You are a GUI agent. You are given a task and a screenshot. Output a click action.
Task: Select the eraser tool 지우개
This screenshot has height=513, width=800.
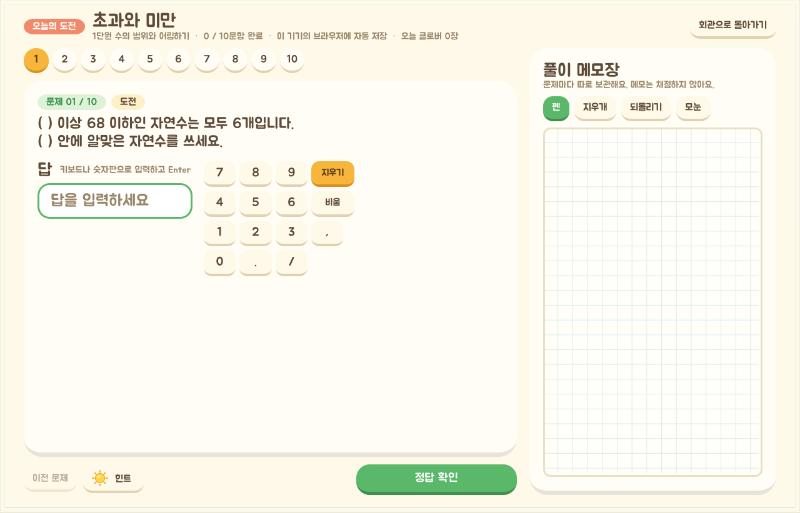click(595, 107)
